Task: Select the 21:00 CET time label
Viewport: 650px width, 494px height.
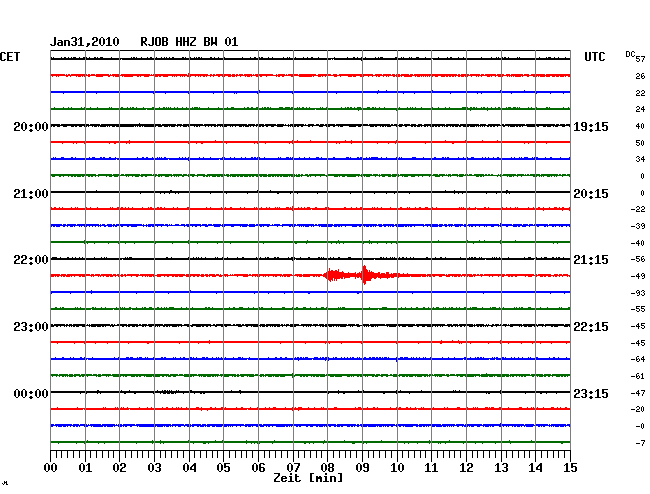Action: pos(31,194)
